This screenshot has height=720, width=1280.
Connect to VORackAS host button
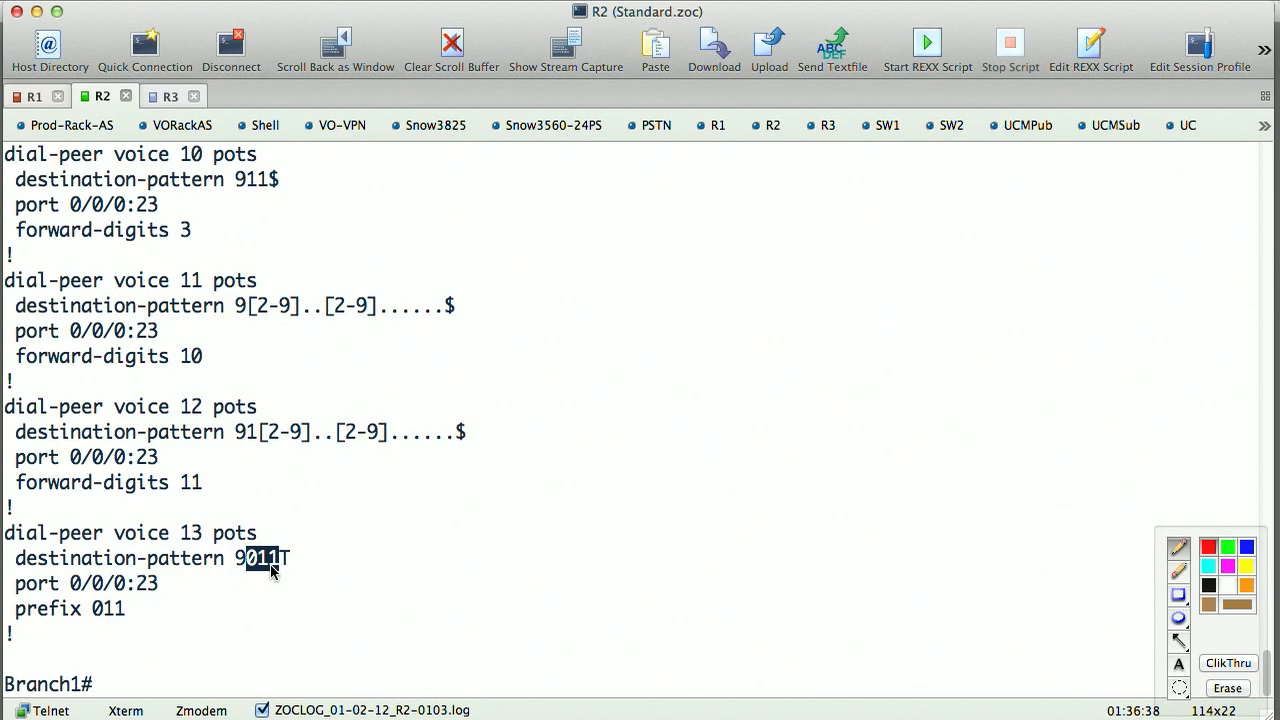(175, 126)
